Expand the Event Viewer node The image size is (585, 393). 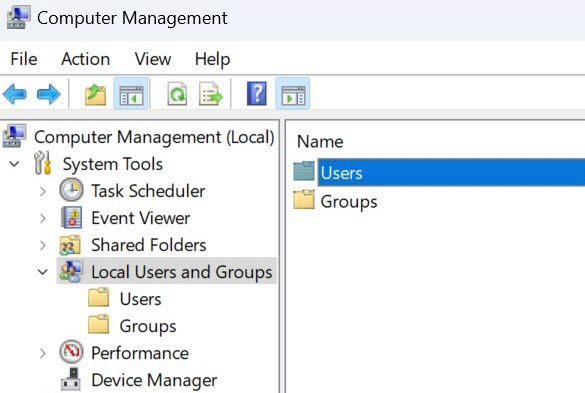tap(43, 218)
